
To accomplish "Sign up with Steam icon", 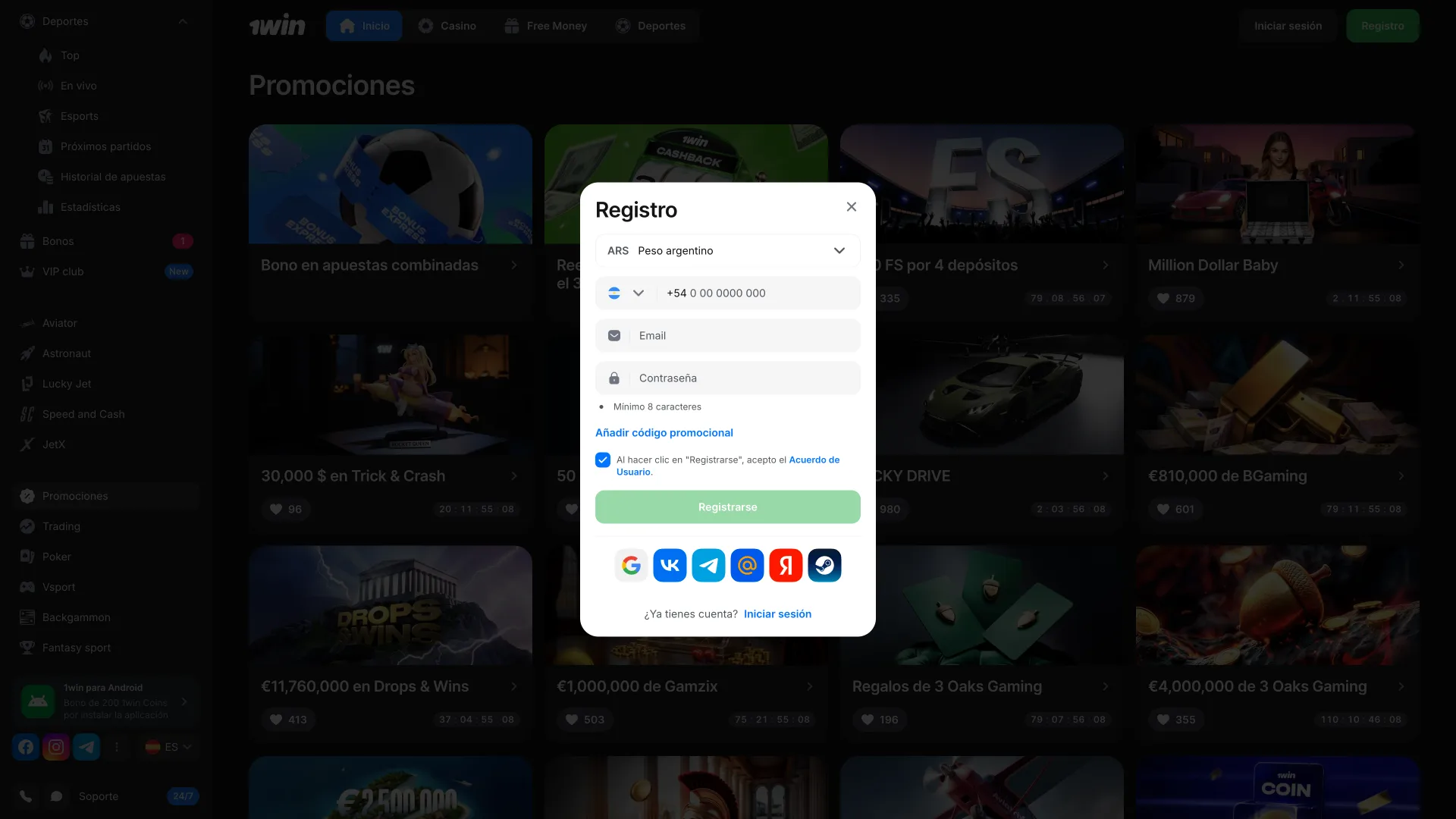I will [x=824, y=566].
